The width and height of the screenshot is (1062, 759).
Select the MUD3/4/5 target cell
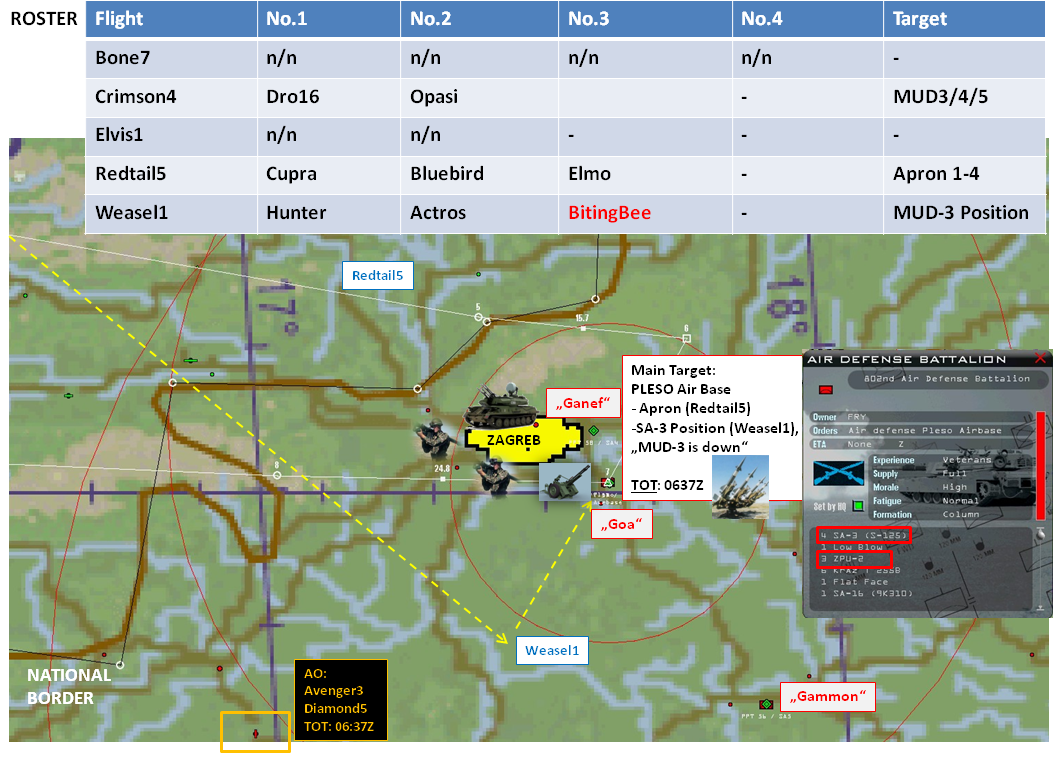(964, 97)
